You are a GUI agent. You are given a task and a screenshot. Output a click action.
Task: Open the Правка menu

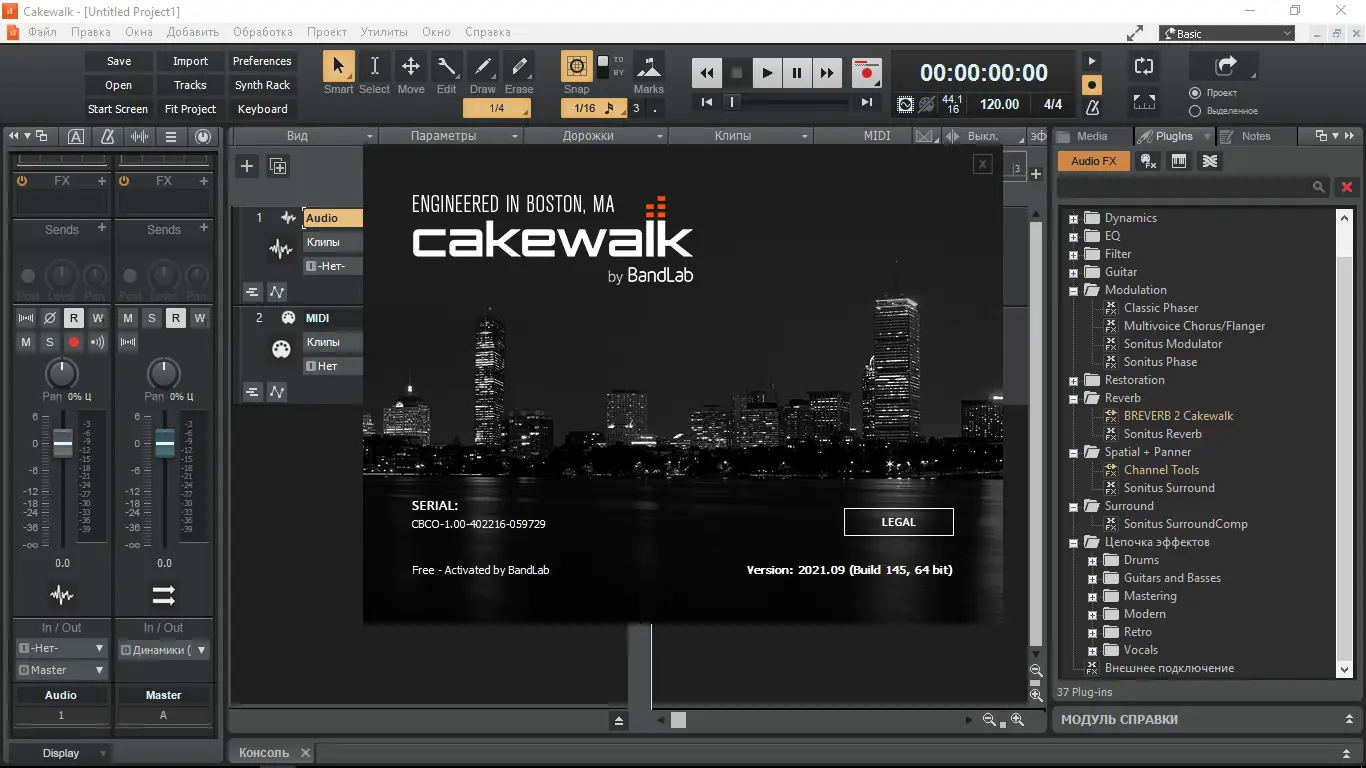point(91,32)
